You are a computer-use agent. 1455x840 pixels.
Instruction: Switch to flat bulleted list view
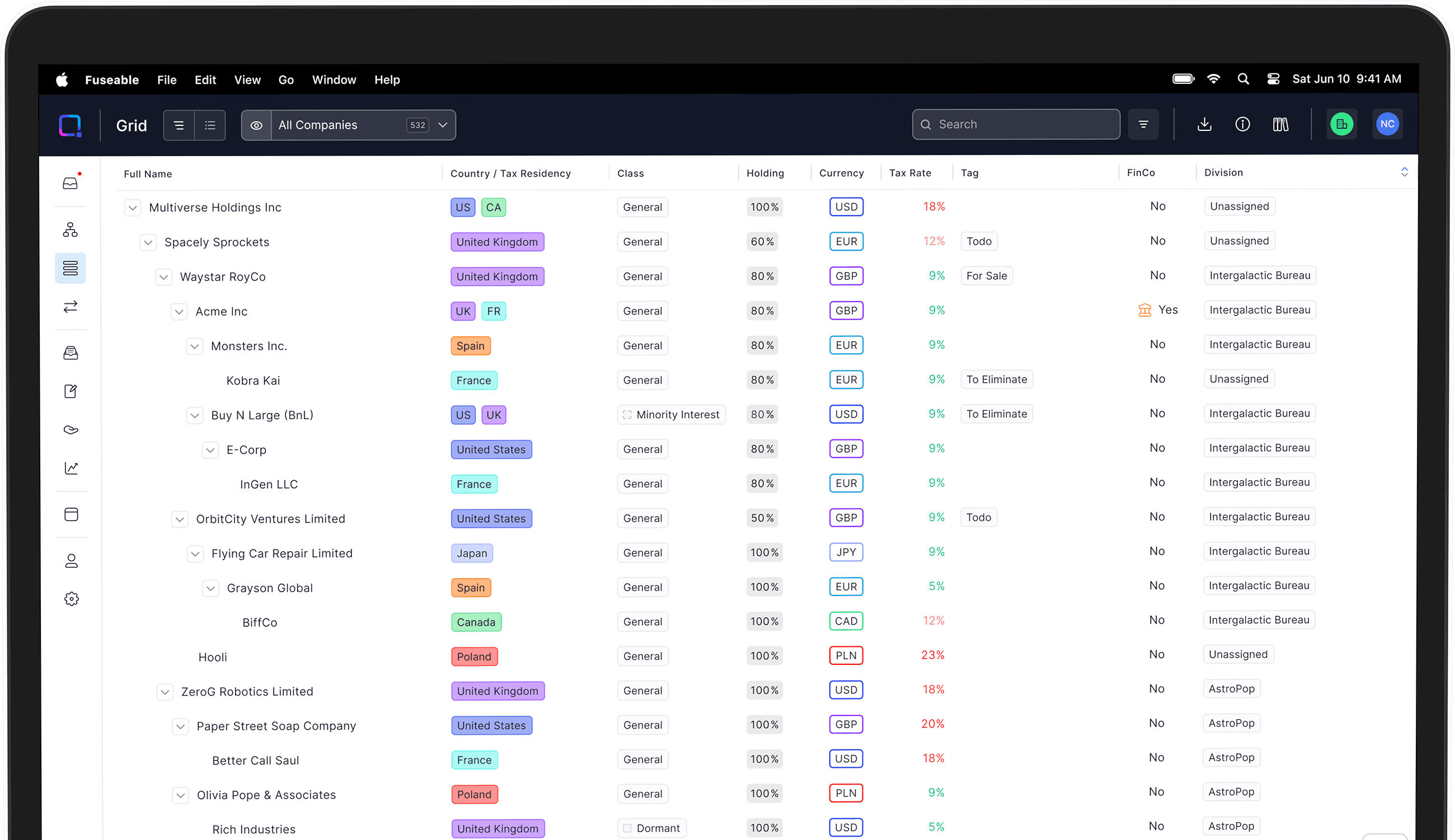point(210,125)
